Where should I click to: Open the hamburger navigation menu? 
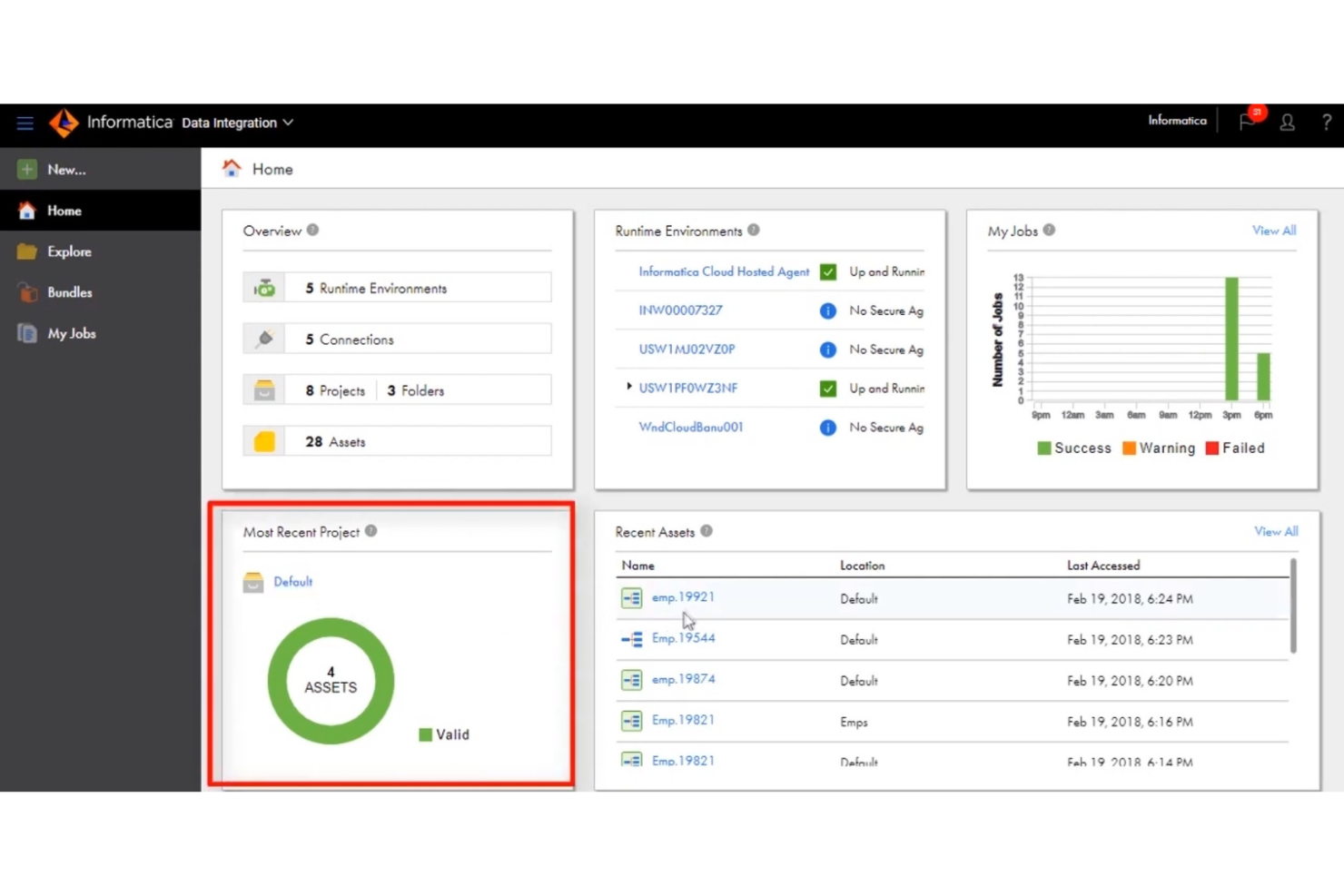click(x=25, y=123)
